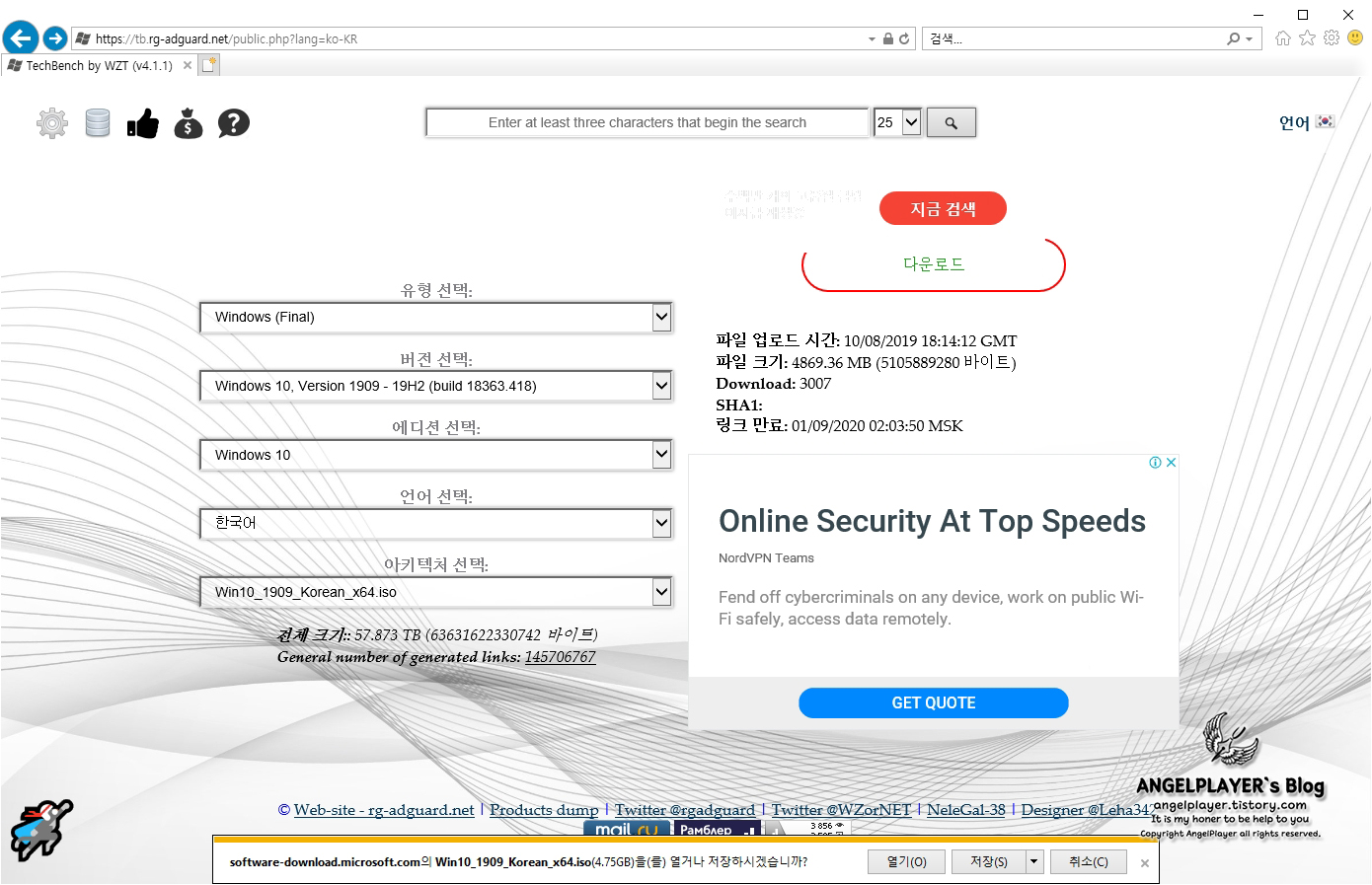Click the browser URL address field
The image size is (1372, 885).
coord(470,39)
